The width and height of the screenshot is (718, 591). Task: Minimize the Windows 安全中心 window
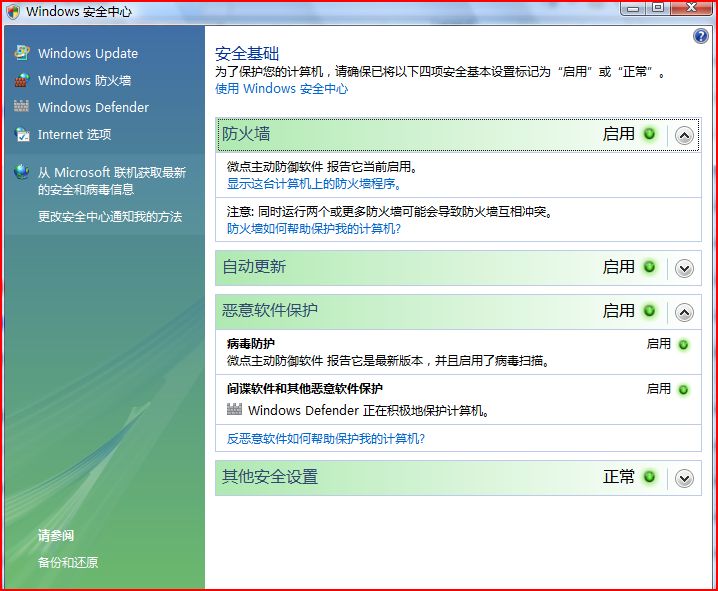[x=633, y=8]
